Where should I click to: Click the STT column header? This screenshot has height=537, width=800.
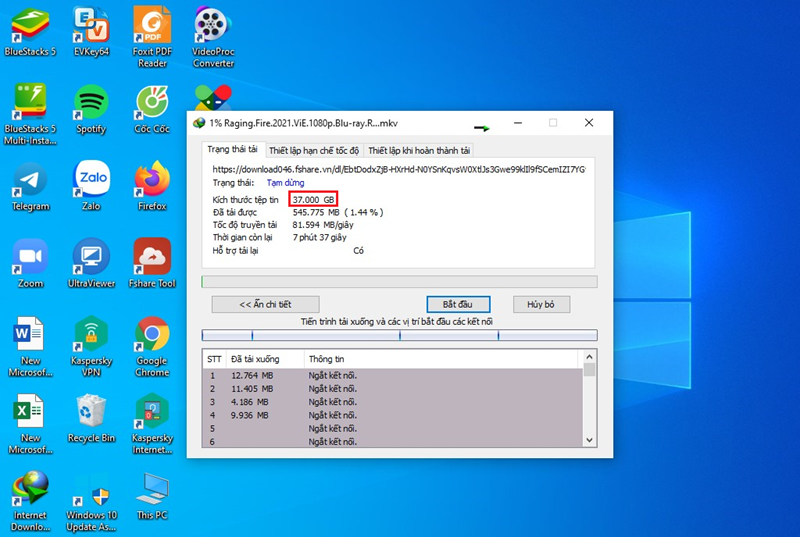click(214, 359)
